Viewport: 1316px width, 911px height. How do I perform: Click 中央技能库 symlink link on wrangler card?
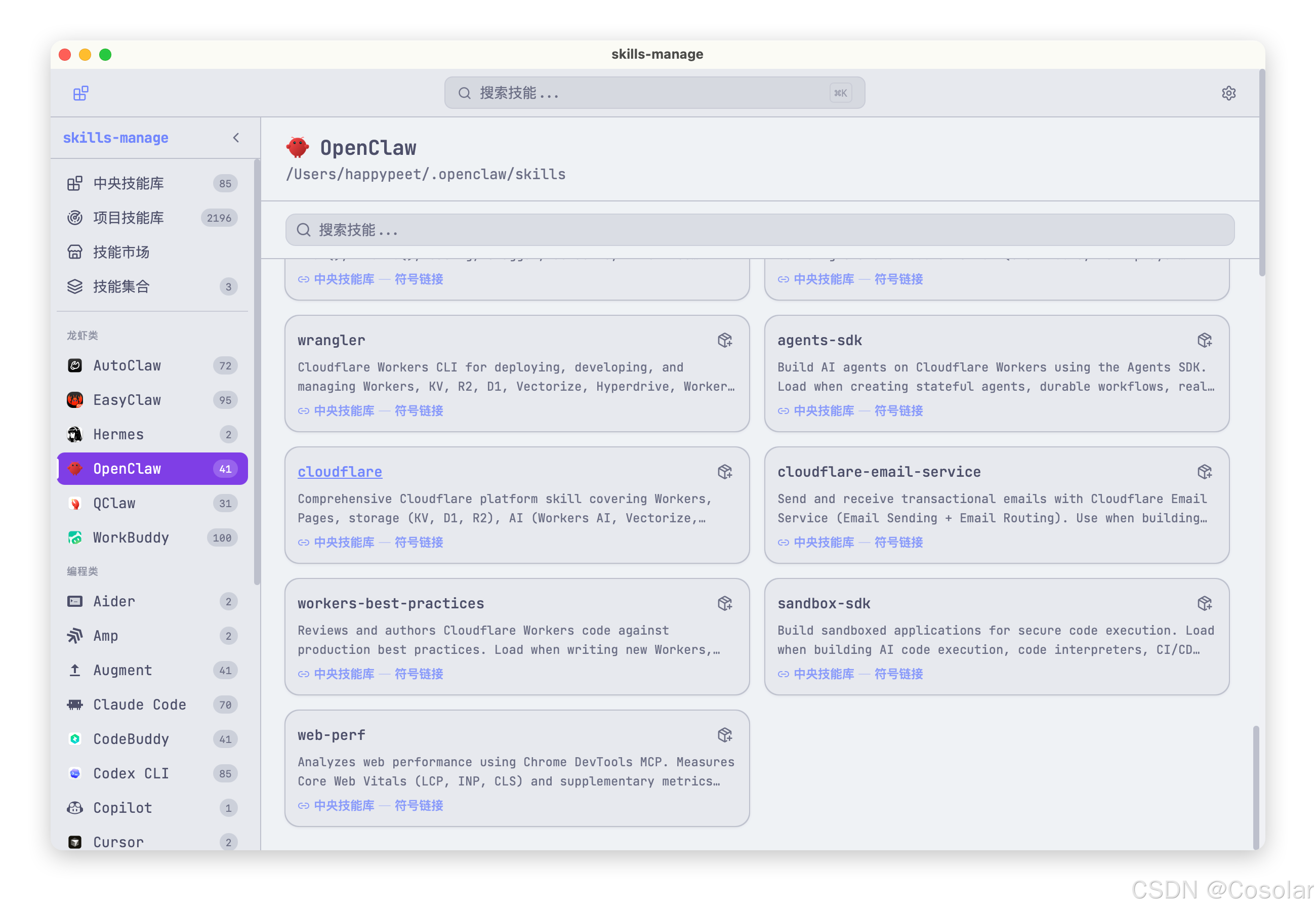pos(371,410)
